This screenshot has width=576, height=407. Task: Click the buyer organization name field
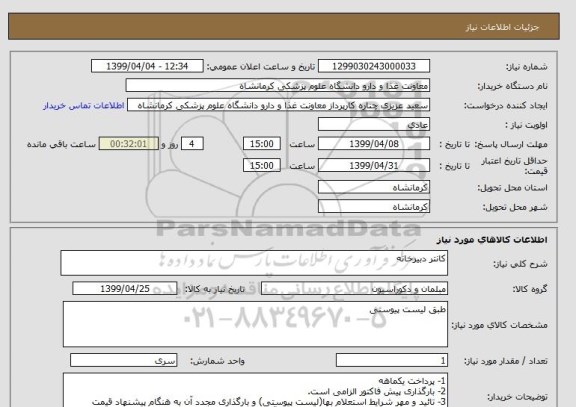(x=277, y=86)
